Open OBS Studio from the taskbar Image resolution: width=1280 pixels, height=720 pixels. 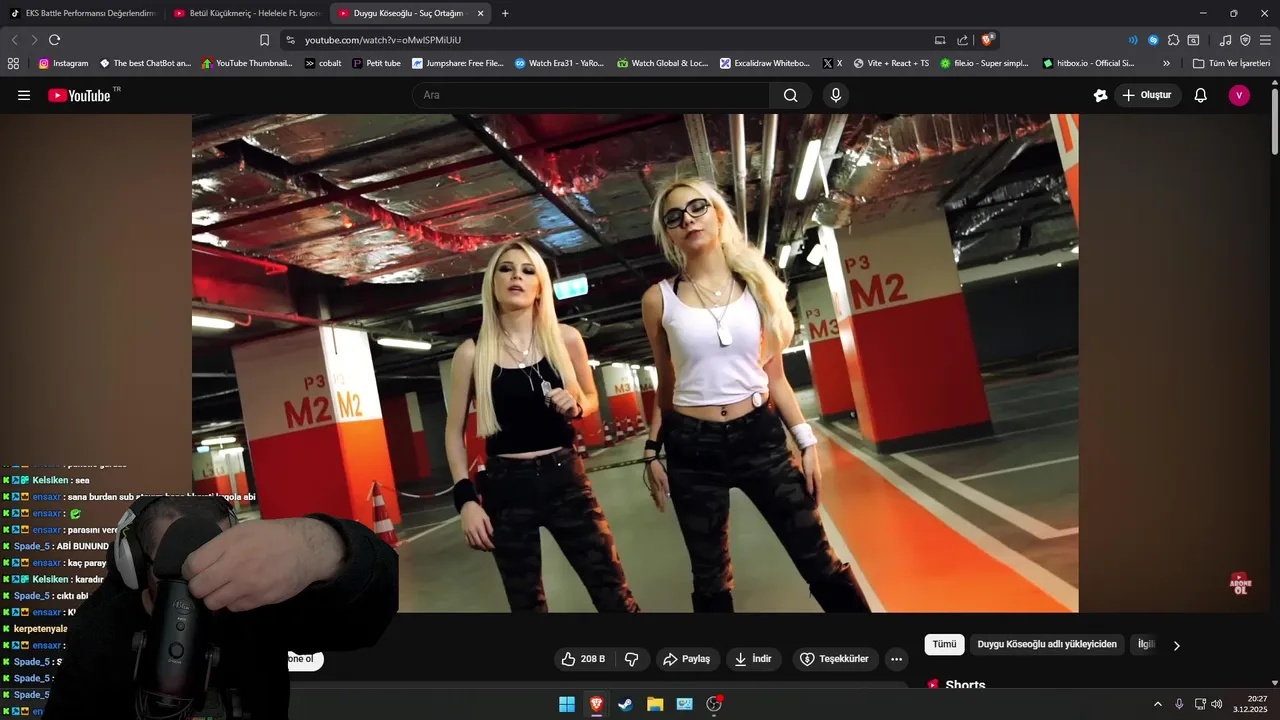click(714, 704)
